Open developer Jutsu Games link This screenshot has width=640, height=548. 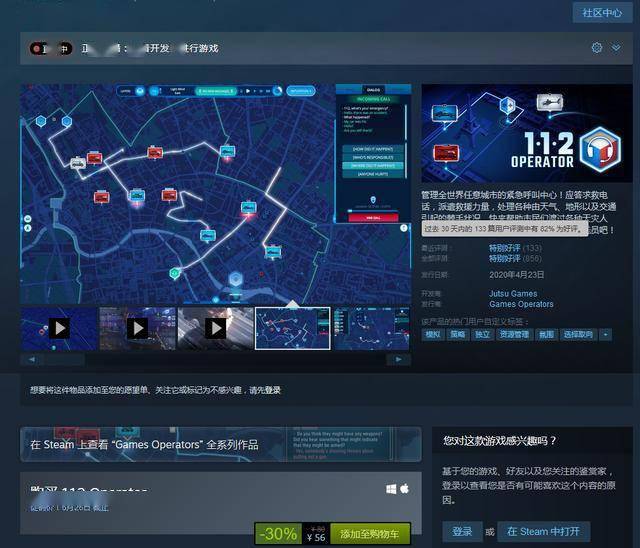513,293
